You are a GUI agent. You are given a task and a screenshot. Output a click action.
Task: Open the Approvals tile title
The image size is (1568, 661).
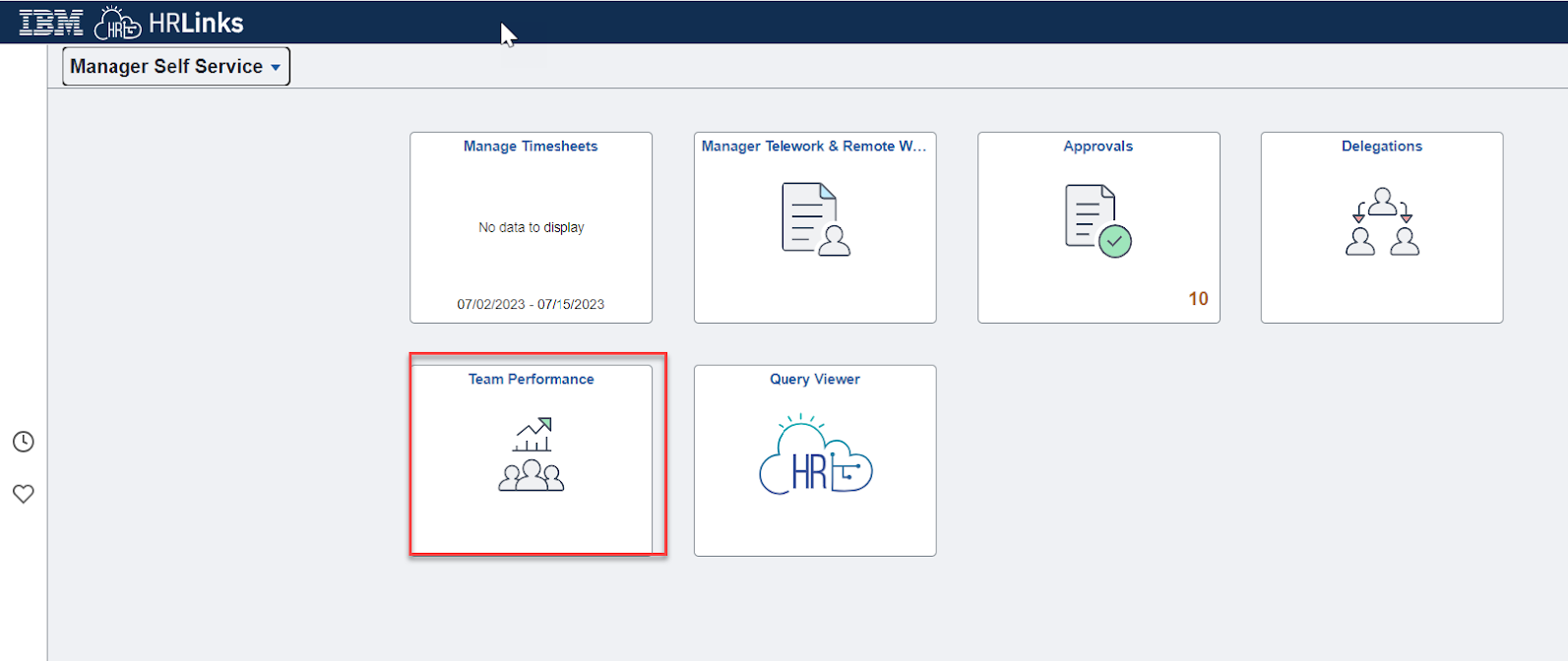pyautogui.click(x=1098, y=147)
